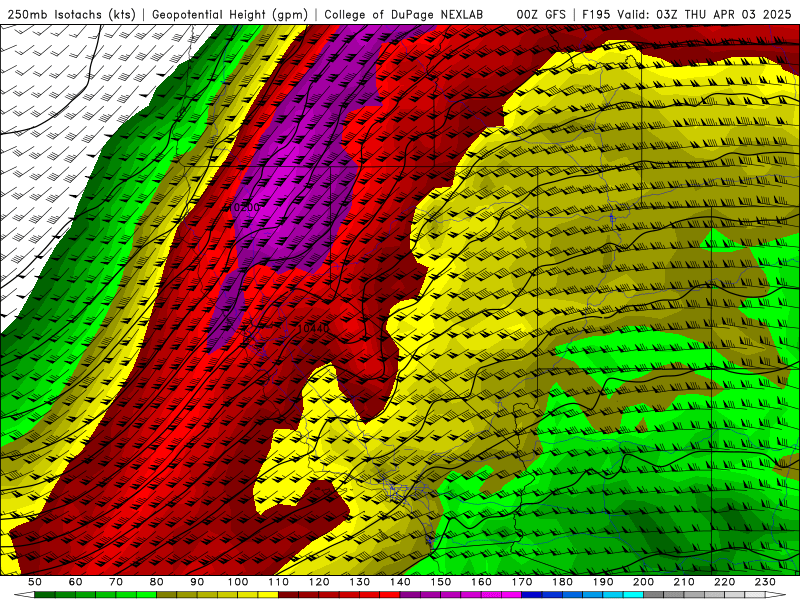Click the 80 value on the color scale
This screenshot has height=600, width=800.
click(157, 582)
